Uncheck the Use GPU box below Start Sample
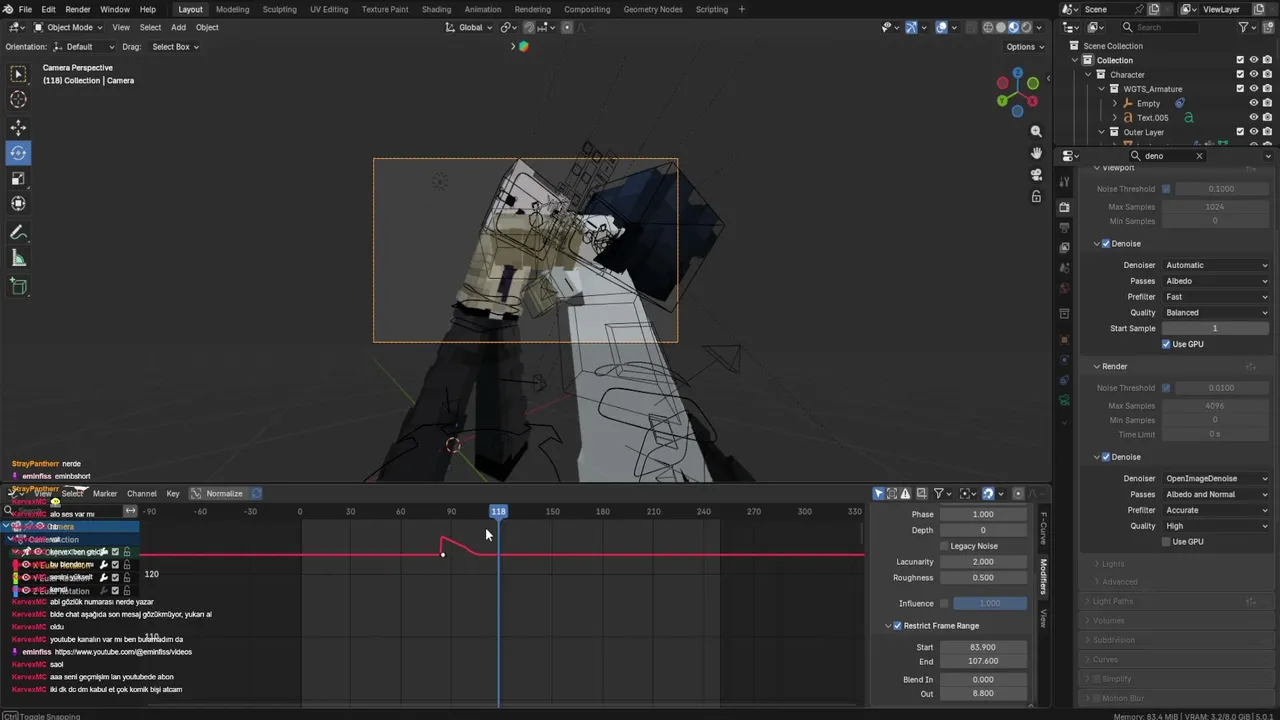This screenshot has height=720, width=1280. coord(1166,344)
